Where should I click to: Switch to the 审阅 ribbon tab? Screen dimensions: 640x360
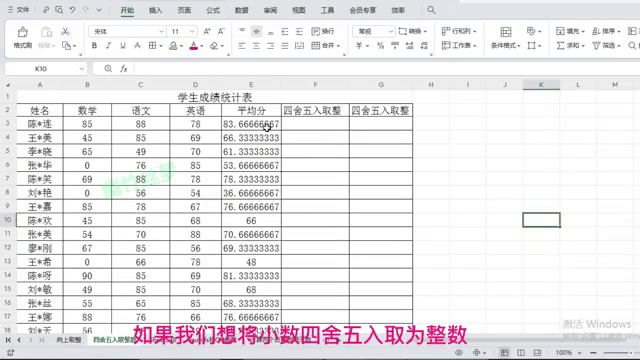pos(270,10)
